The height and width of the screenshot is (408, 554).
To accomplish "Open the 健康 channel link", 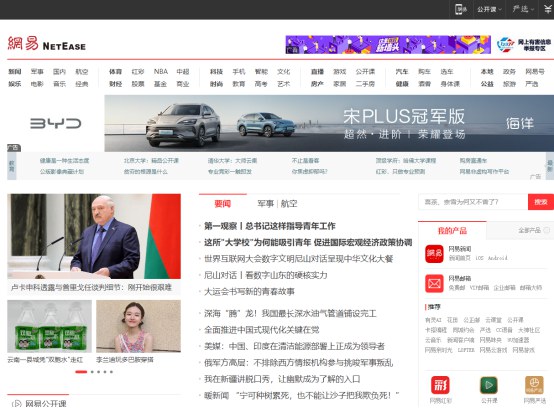I will pos(402,84).
